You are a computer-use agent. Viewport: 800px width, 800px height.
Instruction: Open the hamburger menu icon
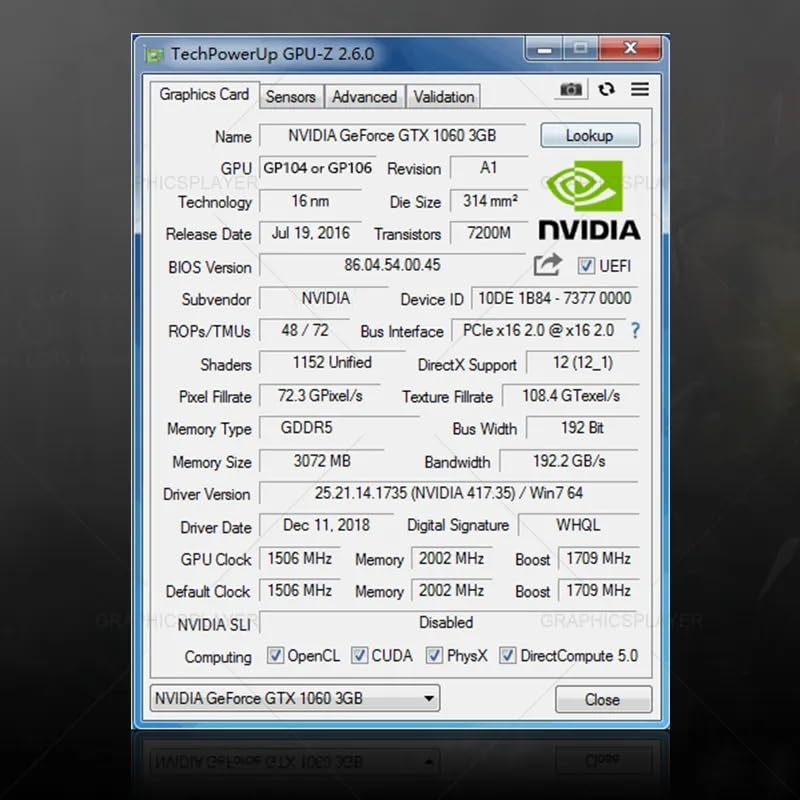point(640,89)
